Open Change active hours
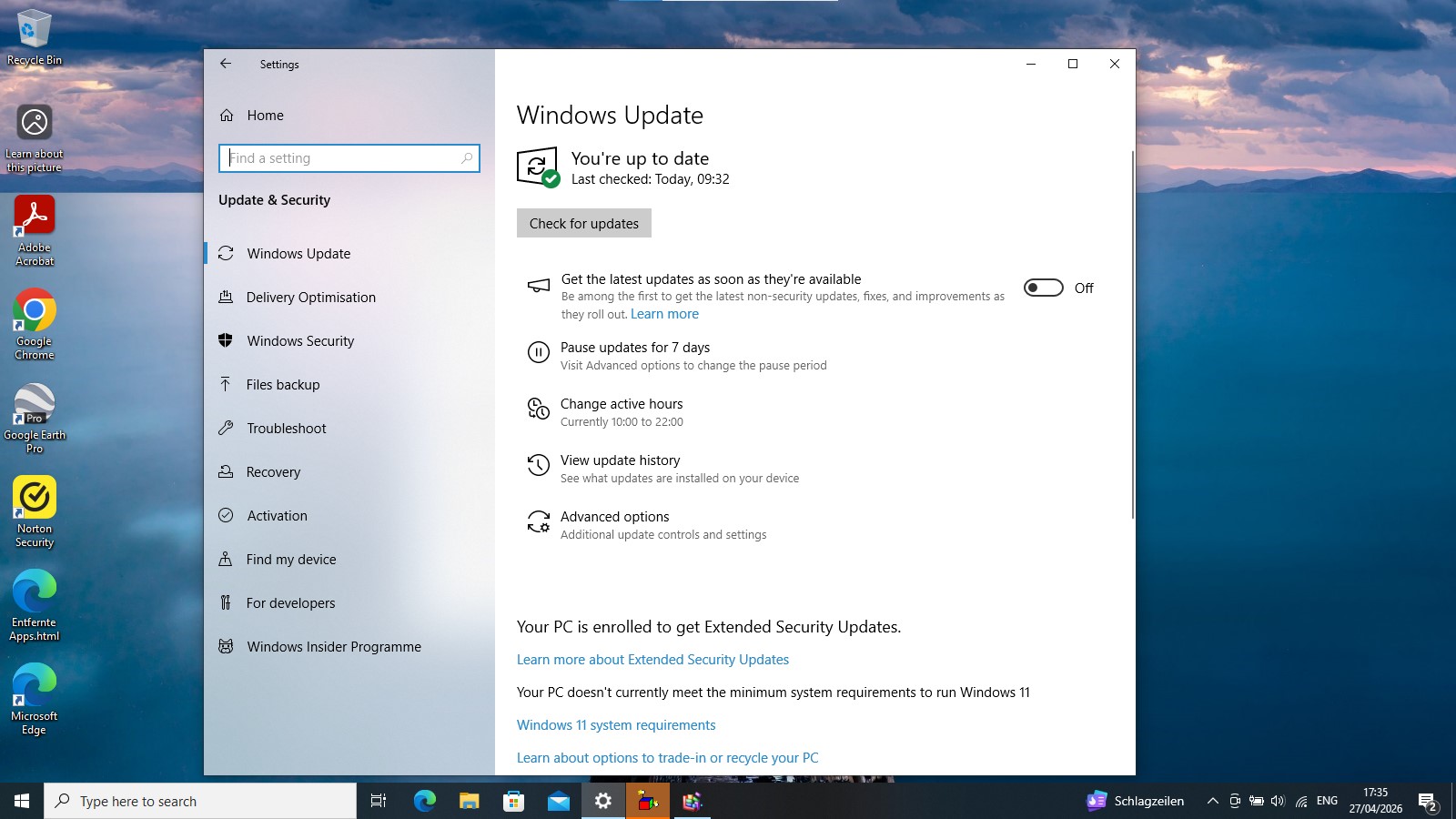This screenshot has width=1456, height=819. click(x=622, y=404)
